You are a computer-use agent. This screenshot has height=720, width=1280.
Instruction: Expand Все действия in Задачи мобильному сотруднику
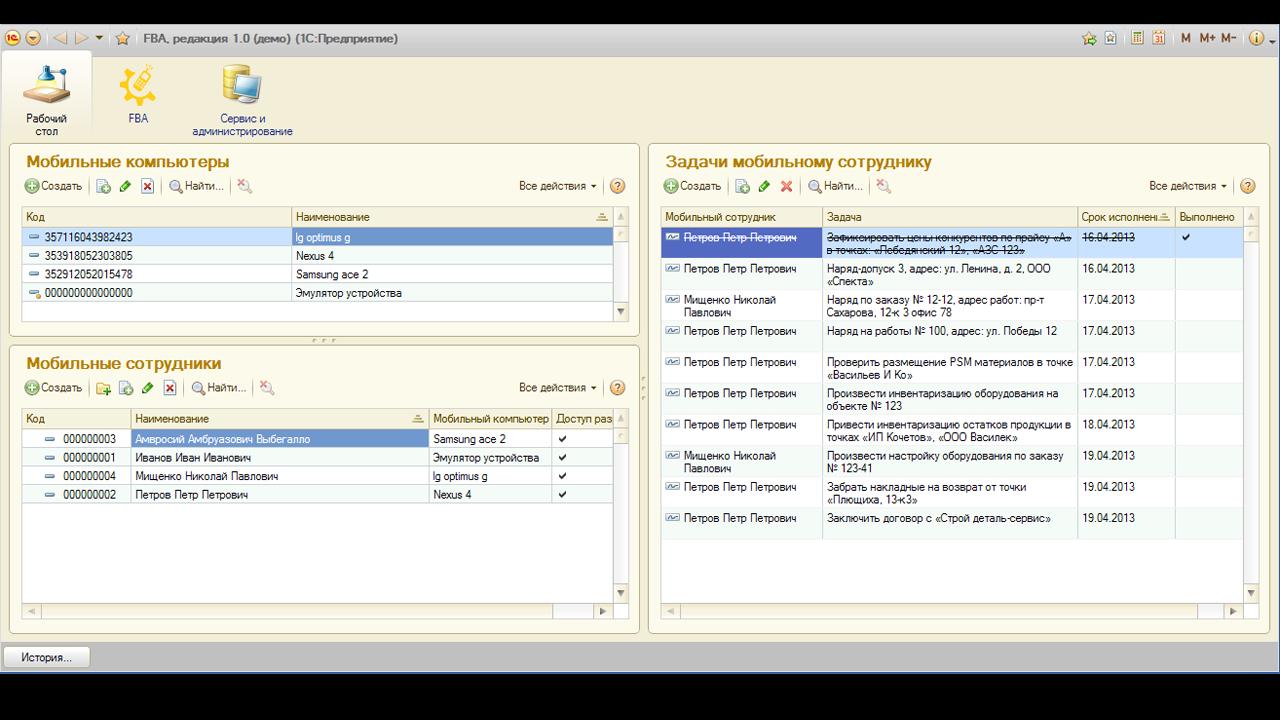tap(1187, 186)
